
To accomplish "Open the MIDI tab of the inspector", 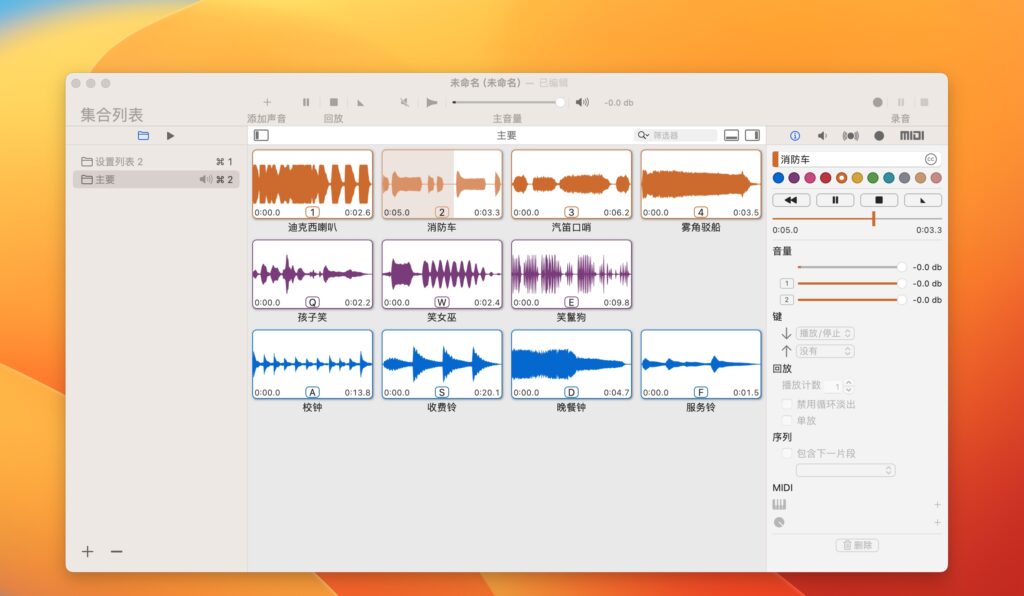I will pos(912,136).
